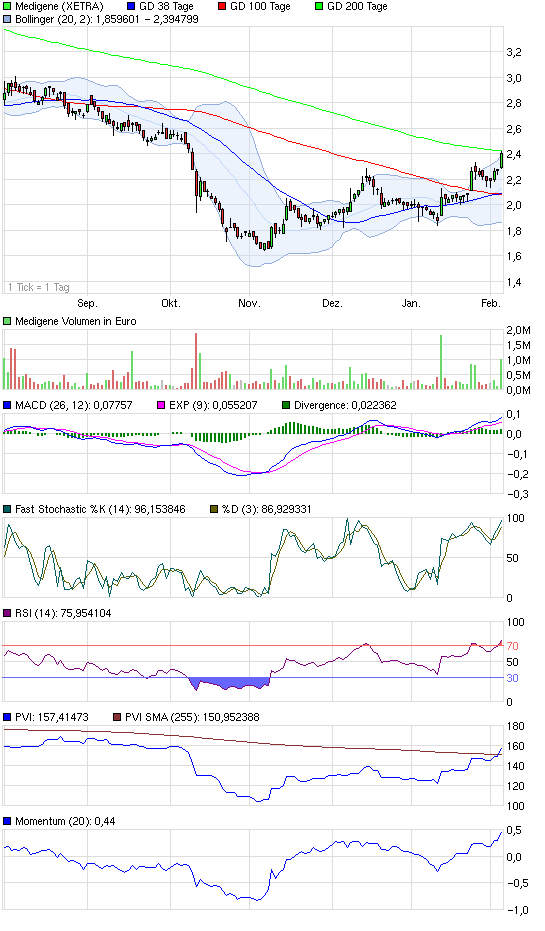Click the blue GD 38 Tage legend swatch
This screenshot has height=931, width=545.
(x=132, y=7)
